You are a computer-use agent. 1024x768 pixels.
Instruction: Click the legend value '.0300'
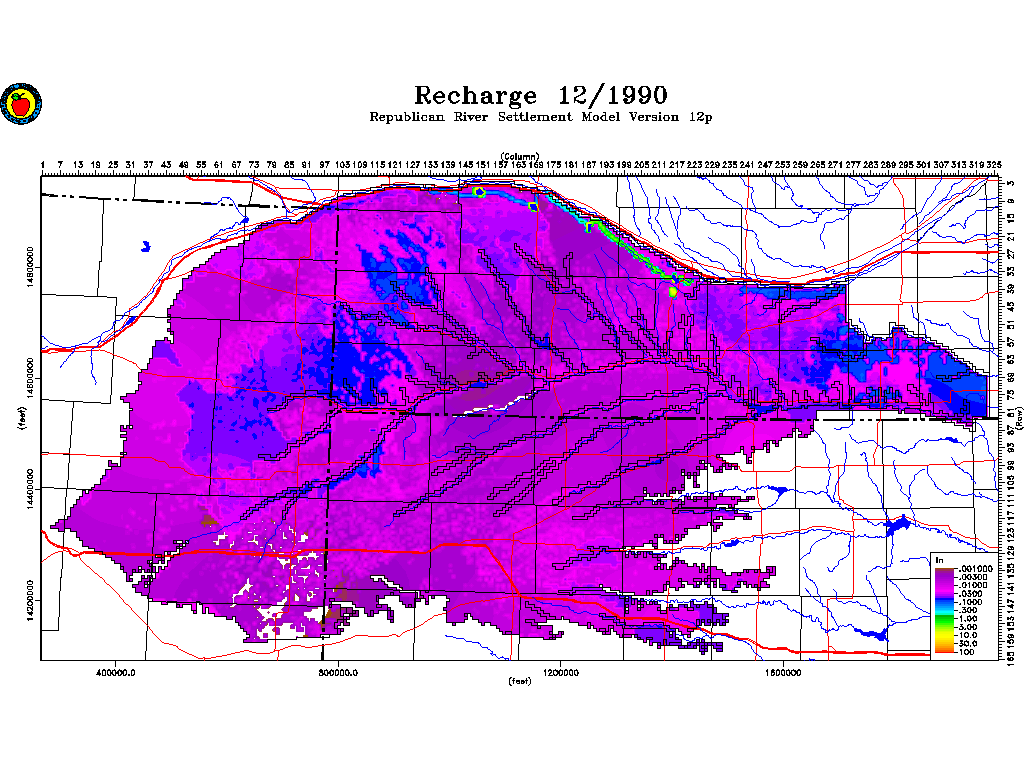(970, 594)
